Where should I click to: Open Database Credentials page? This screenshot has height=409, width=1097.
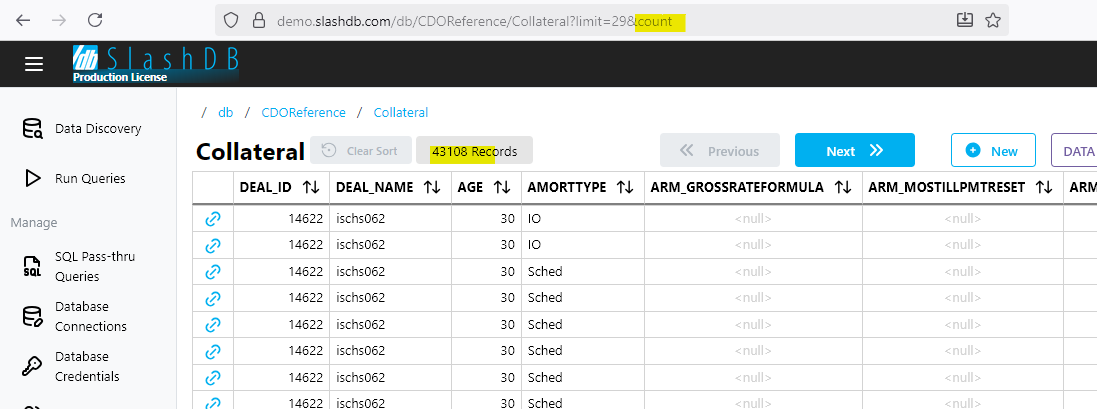(x=87, y=366)
